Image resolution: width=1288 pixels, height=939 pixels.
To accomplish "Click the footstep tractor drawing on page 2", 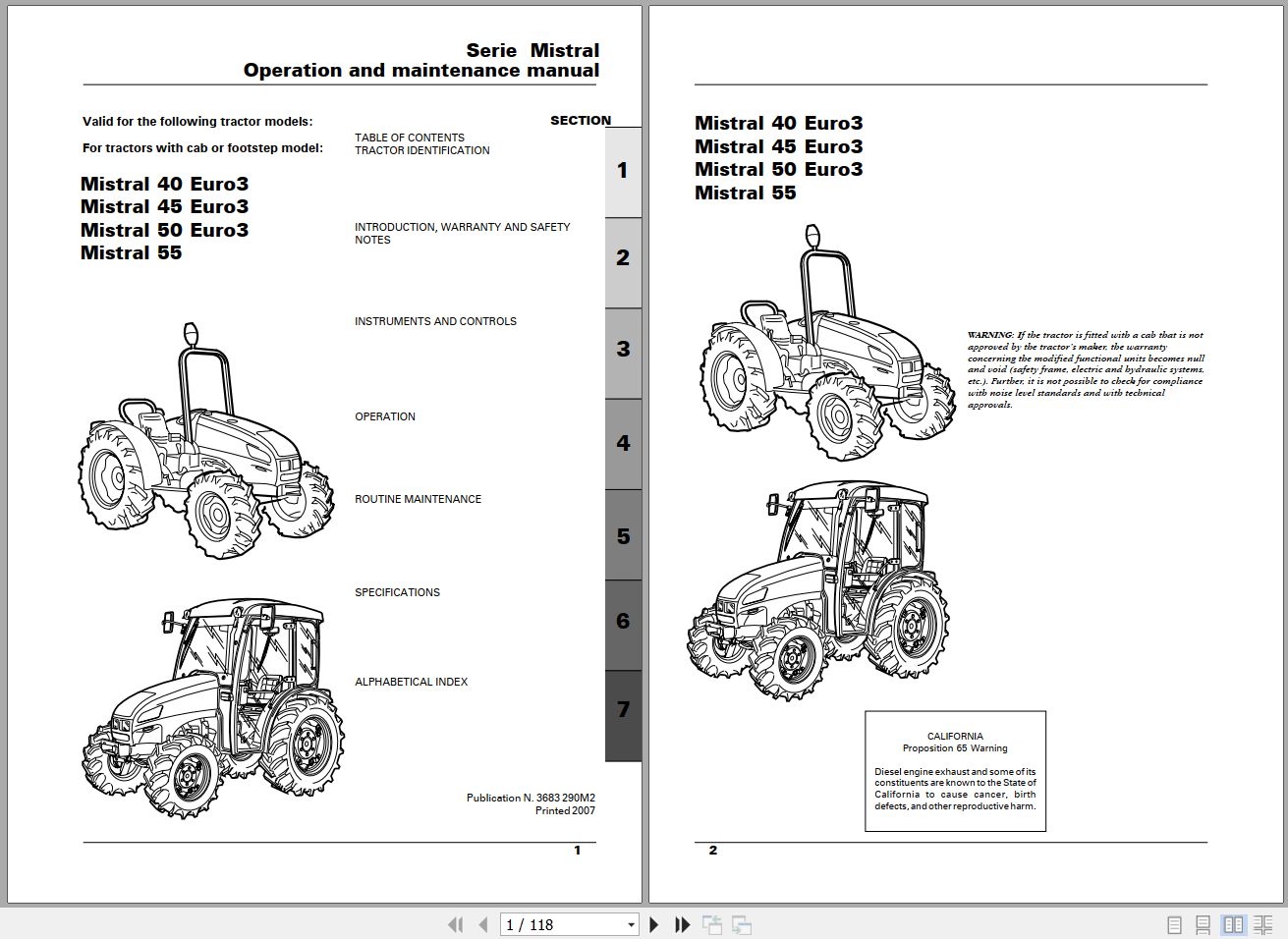I will pos(827,342).
